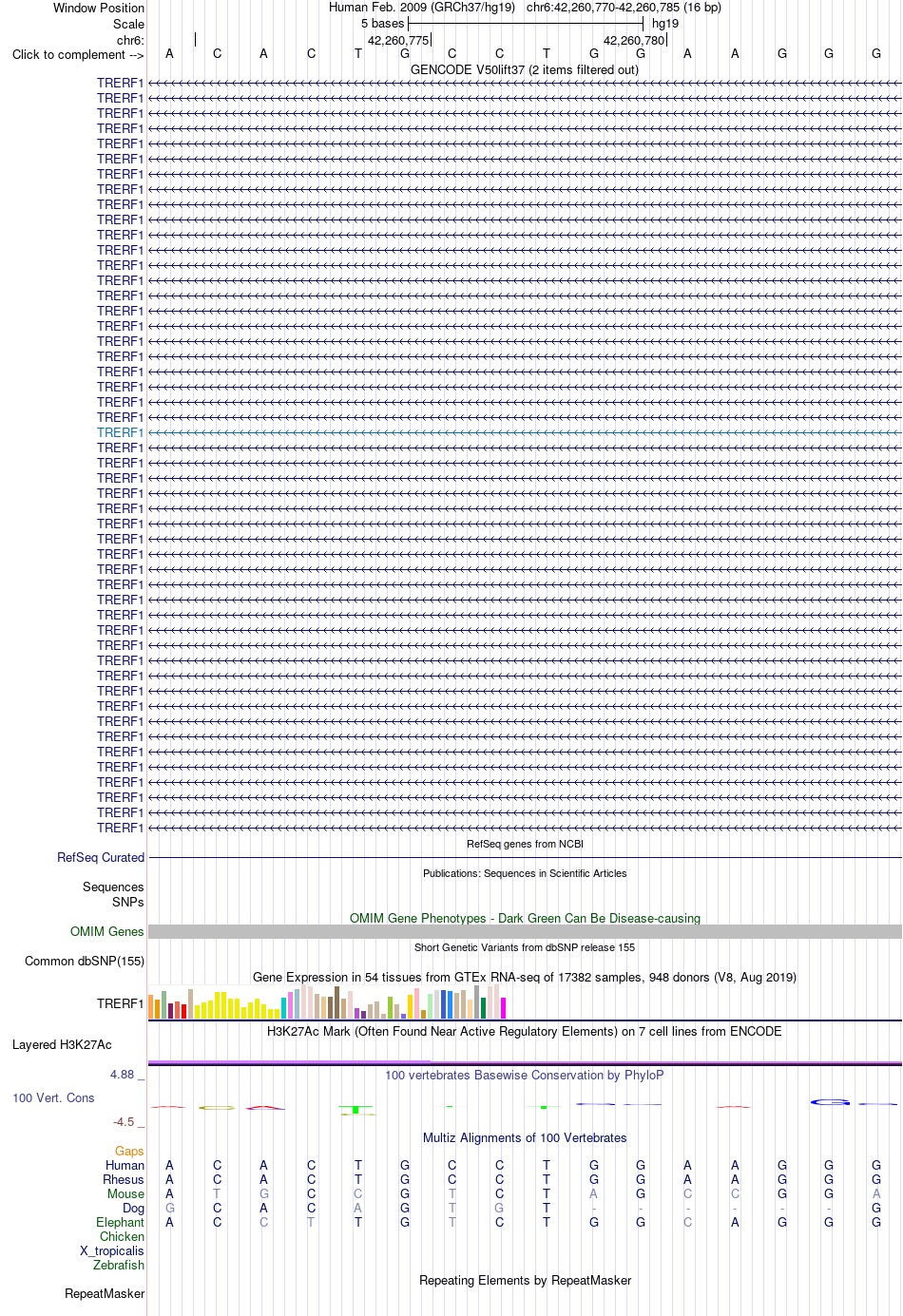The width and height of the screenshot is (903, 1316).
Task: Select the 'Elephant' alignment row label
Action: (121, 1222)
